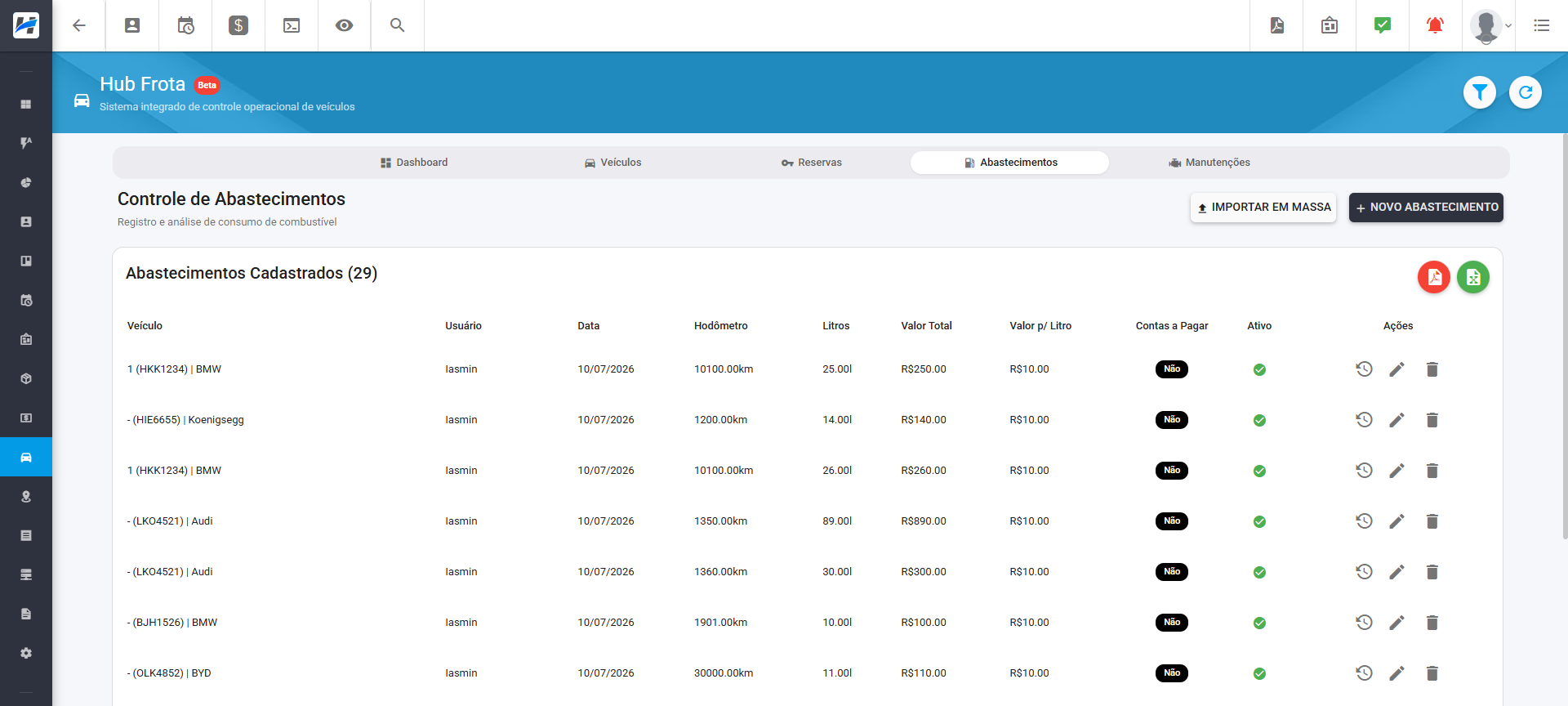1568x706 pixels.
Task: Switch to the Manutenções tab
Action: 1209,163
